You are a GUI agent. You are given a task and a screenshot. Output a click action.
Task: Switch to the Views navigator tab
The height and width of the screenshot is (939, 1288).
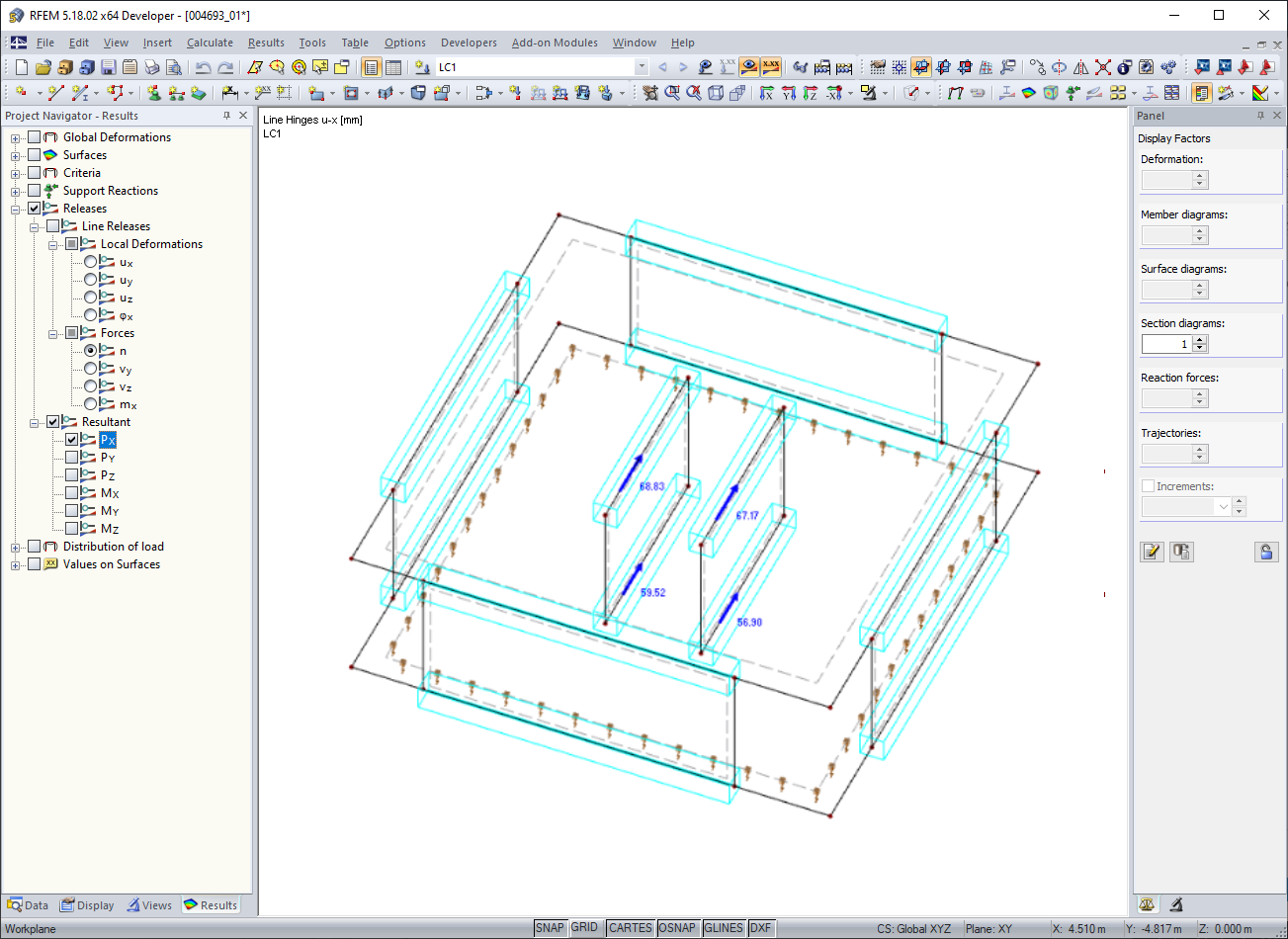(x=149, y=905)
